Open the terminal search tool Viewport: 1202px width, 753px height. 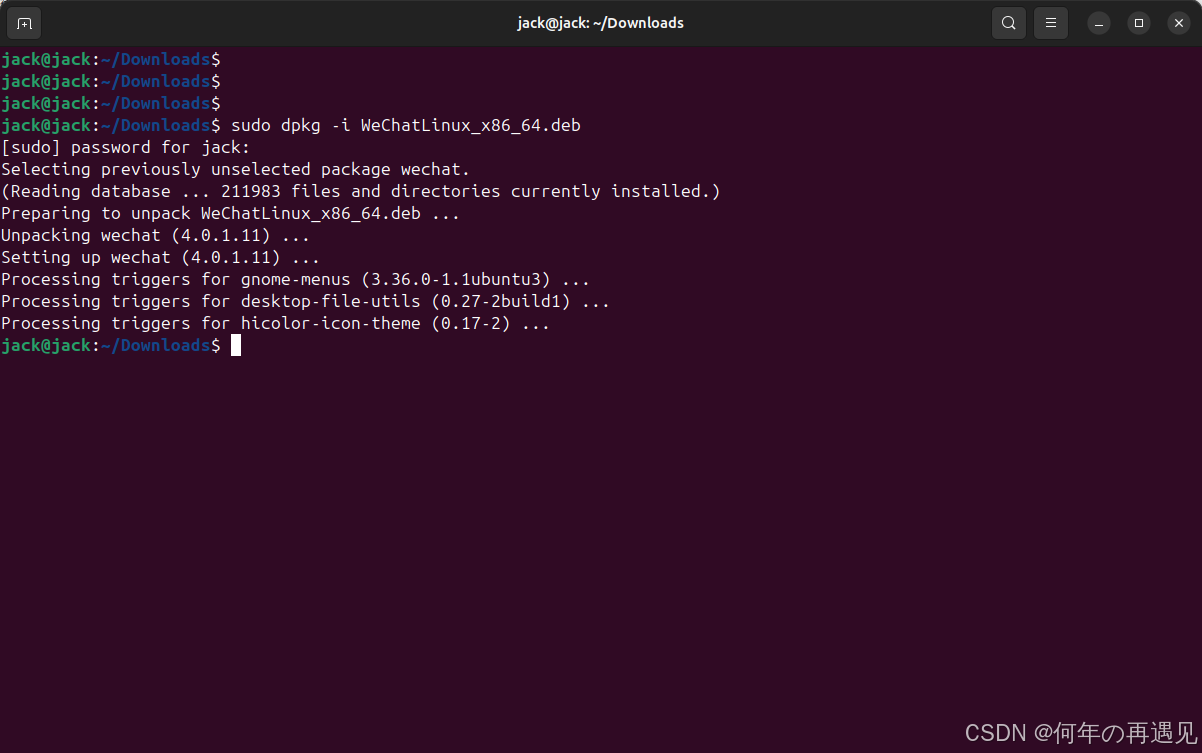point(1009,23)
